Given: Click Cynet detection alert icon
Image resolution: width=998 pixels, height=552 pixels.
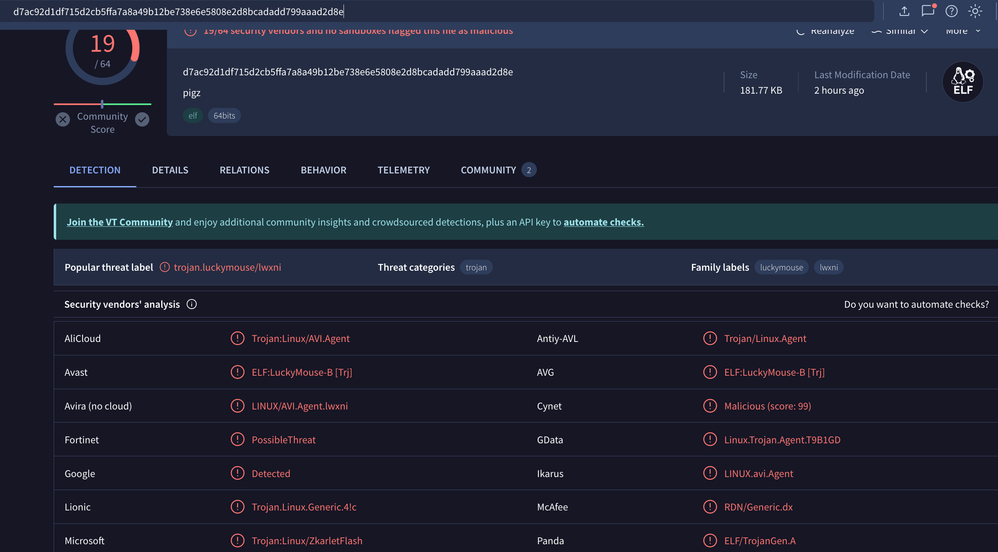Looking at the screenshot, I should tap(710, 406).
